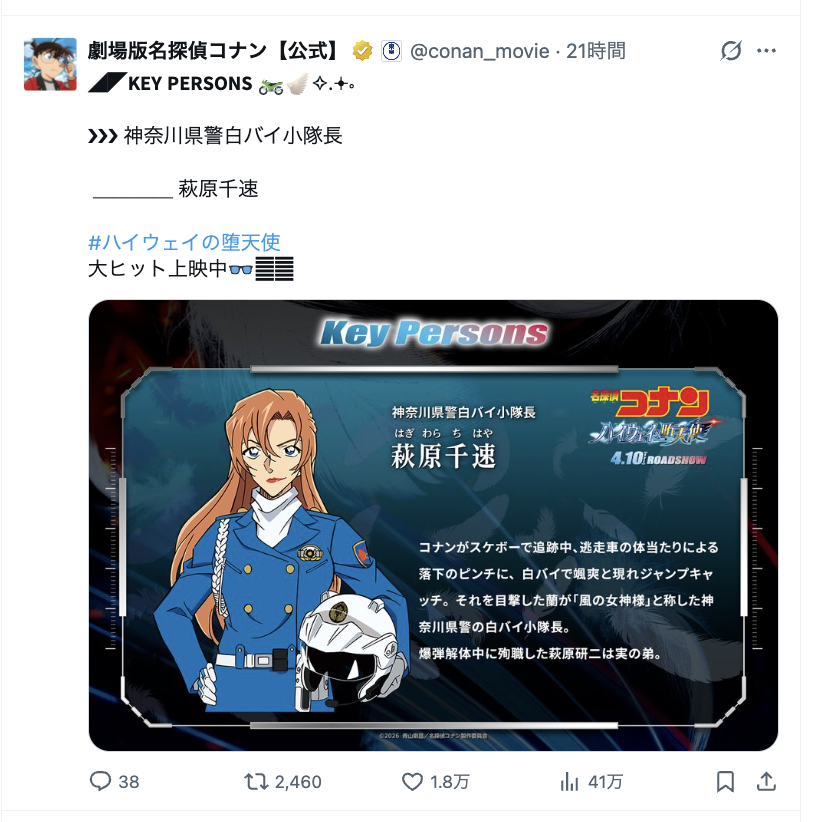
Task: Click the view count 41万
Action: [x=606, y=782]
